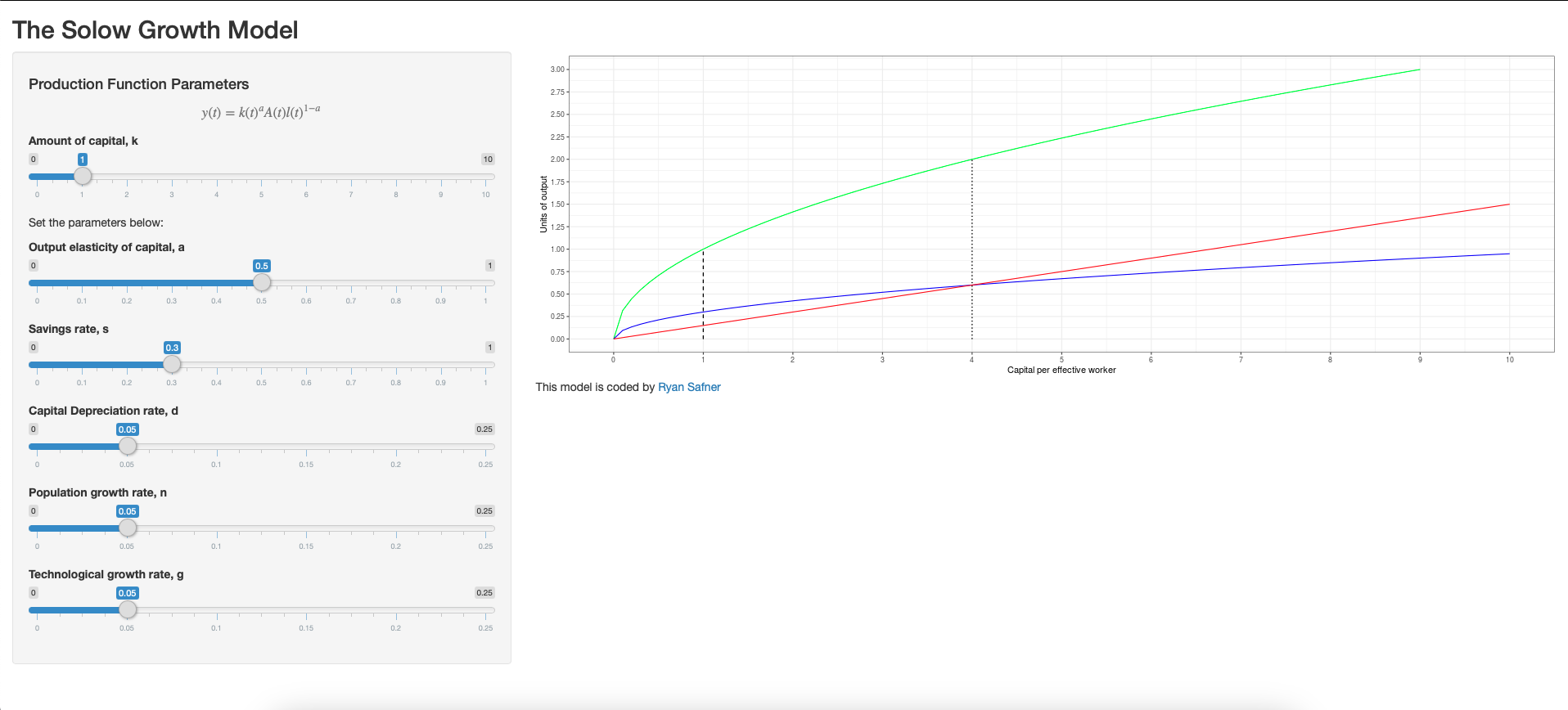The width and height of the screenshot is (1568, 710).
Task: Click the Capital per effective worker axis label
Action: [x=1061, y=370]
